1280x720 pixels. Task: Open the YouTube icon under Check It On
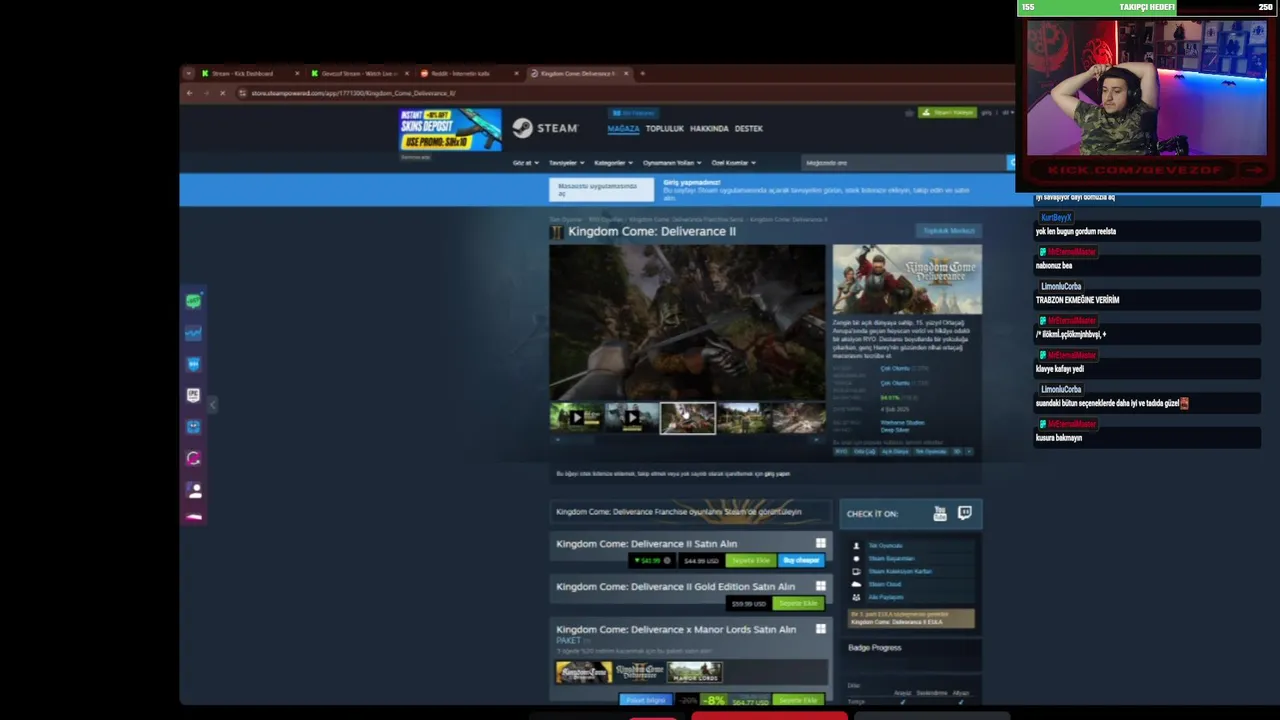pos(940,514)
